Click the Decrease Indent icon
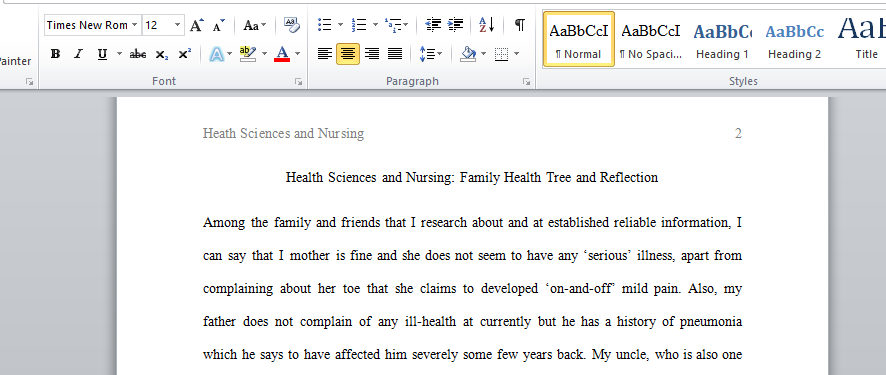The width and height of the screenshot is (886, 375). point(433,25)
